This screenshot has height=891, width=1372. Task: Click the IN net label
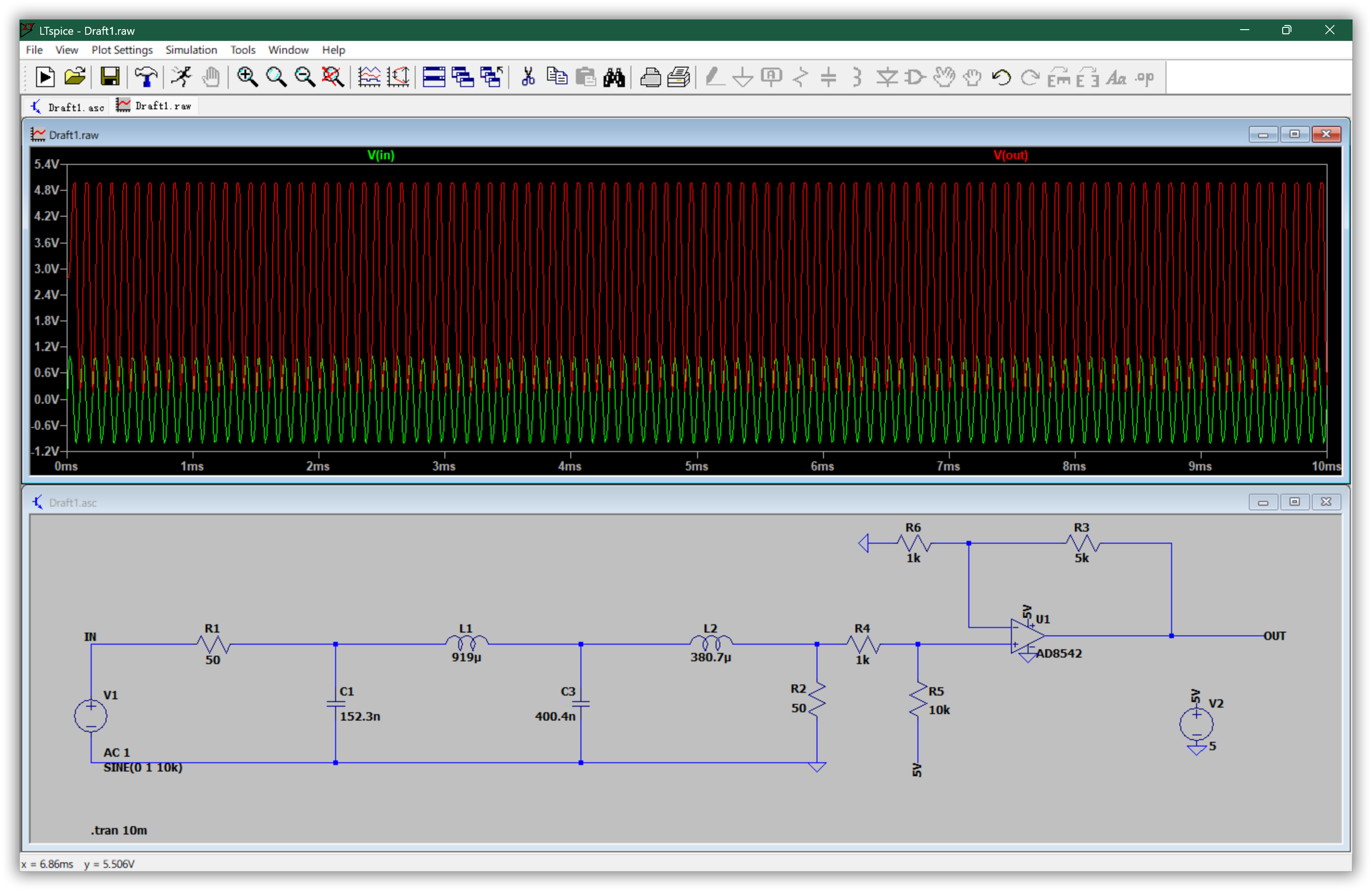[x=90, y=636]
